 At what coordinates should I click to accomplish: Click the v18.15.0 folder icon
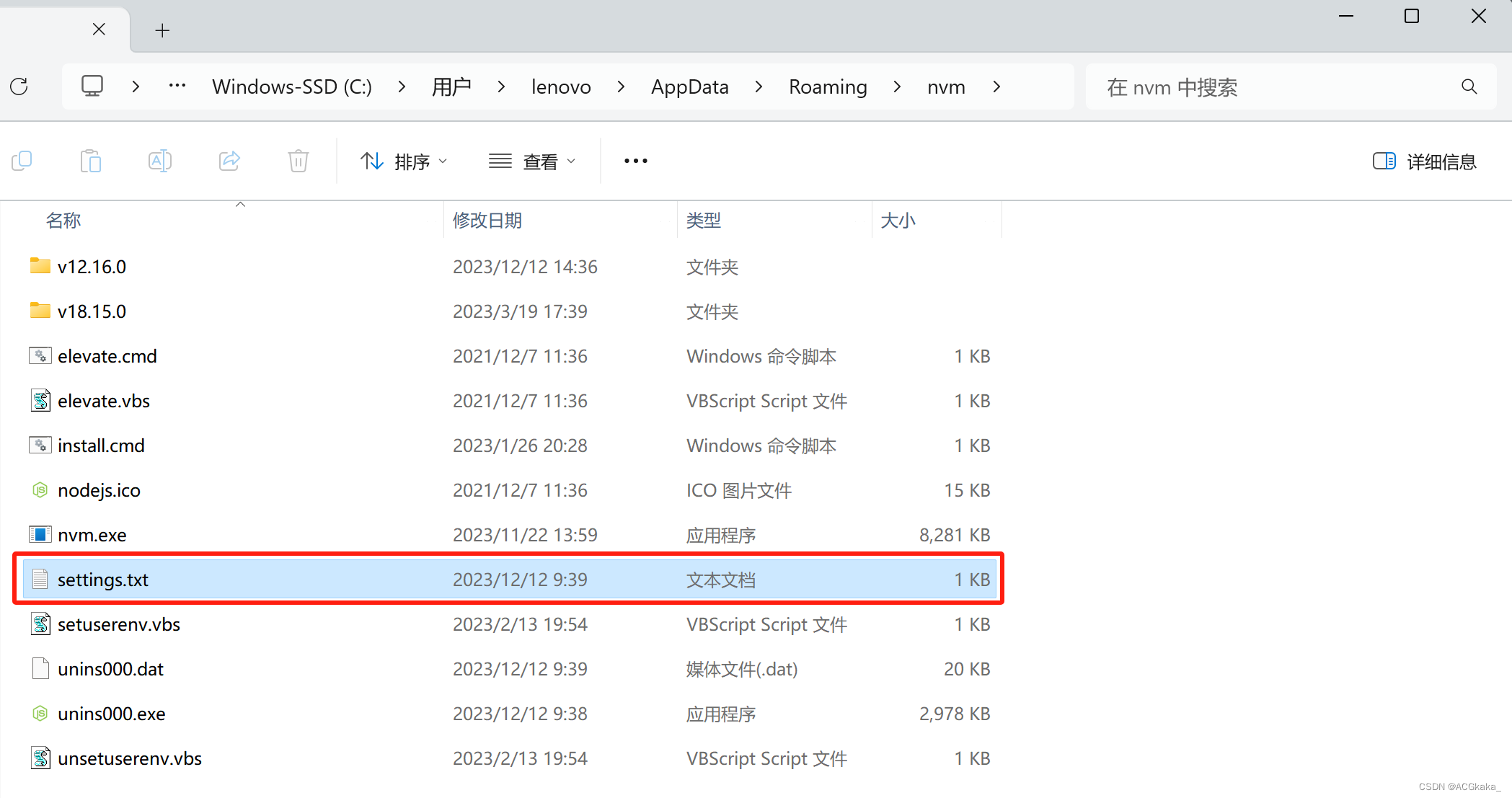click(x=40, y=311)
